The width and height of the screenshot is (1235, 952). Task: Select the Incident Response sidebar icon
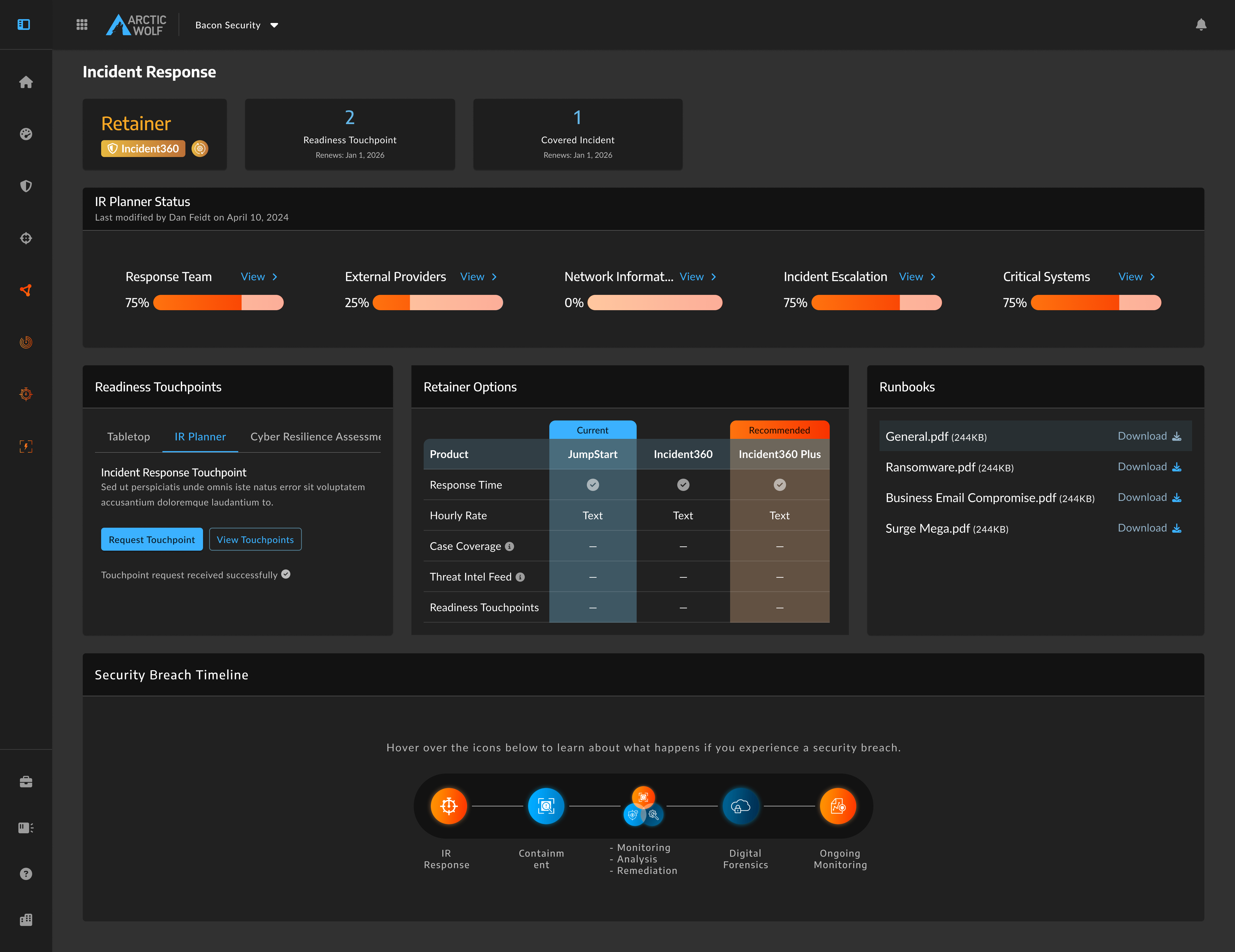click(26, 290)
